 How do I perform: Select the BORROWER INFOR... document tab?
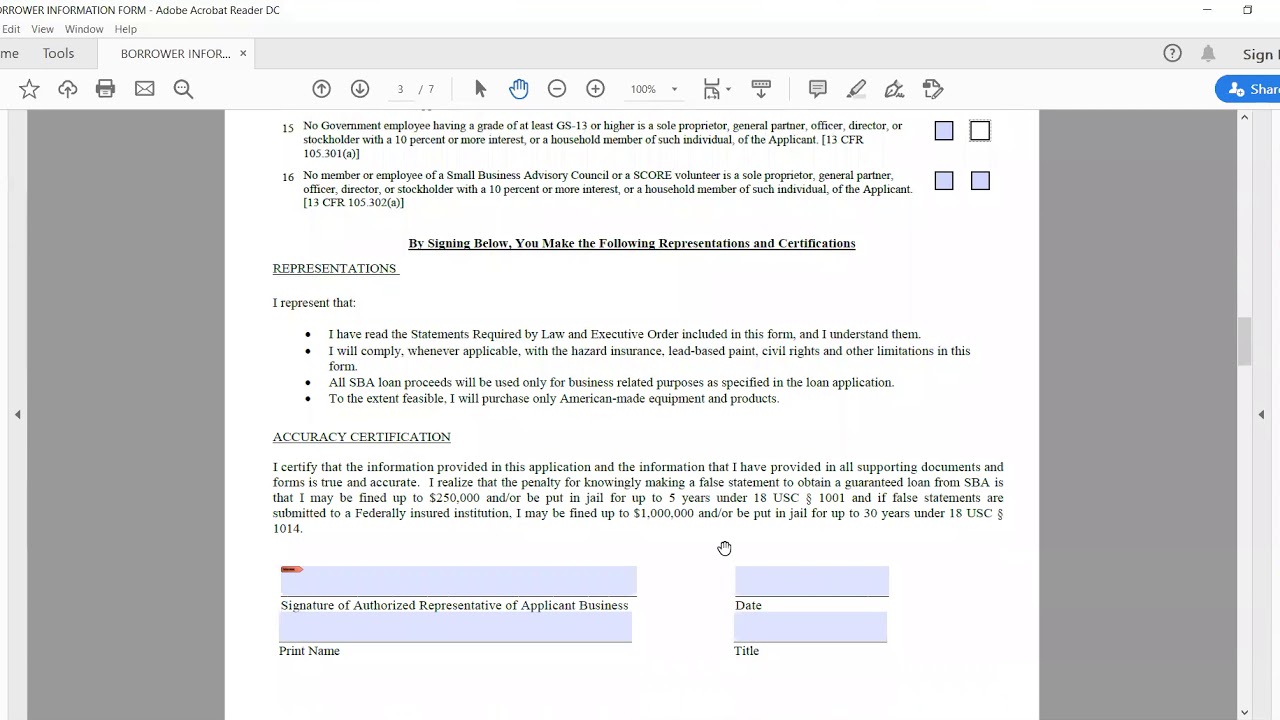[175, 53]
